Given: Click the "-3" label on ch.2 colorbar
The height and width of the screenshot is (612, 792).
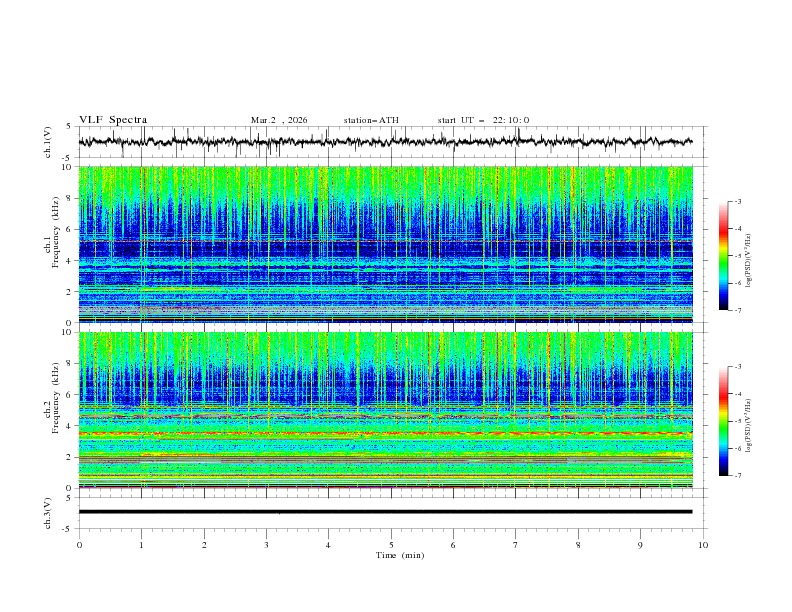Looking at the screenshot, I should click(738, 367).
